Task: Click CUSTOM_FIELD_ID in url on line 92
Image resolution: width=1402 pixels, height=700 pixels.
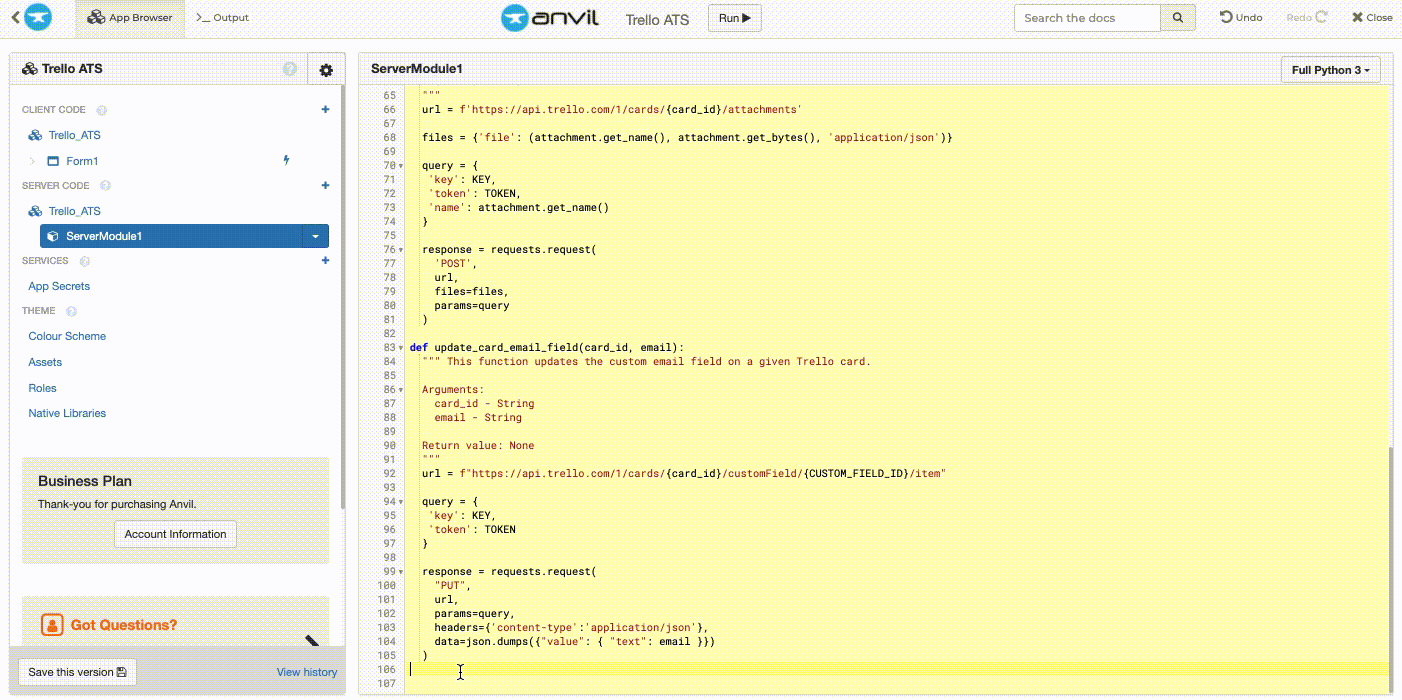Action: click(856, 474)
